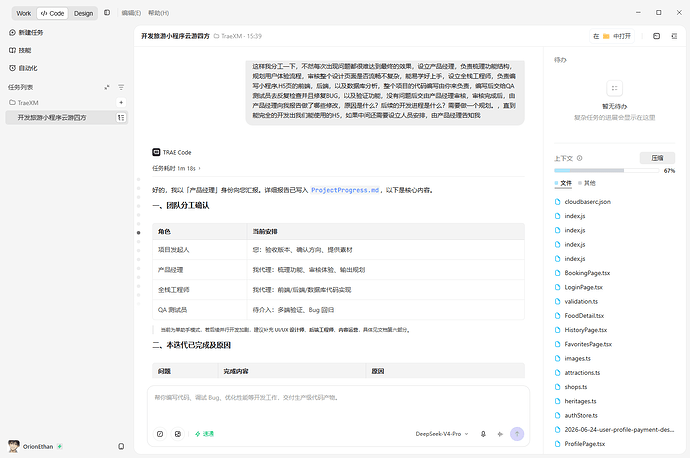Select the 开发旅游小程序云游四方 task

66,117
